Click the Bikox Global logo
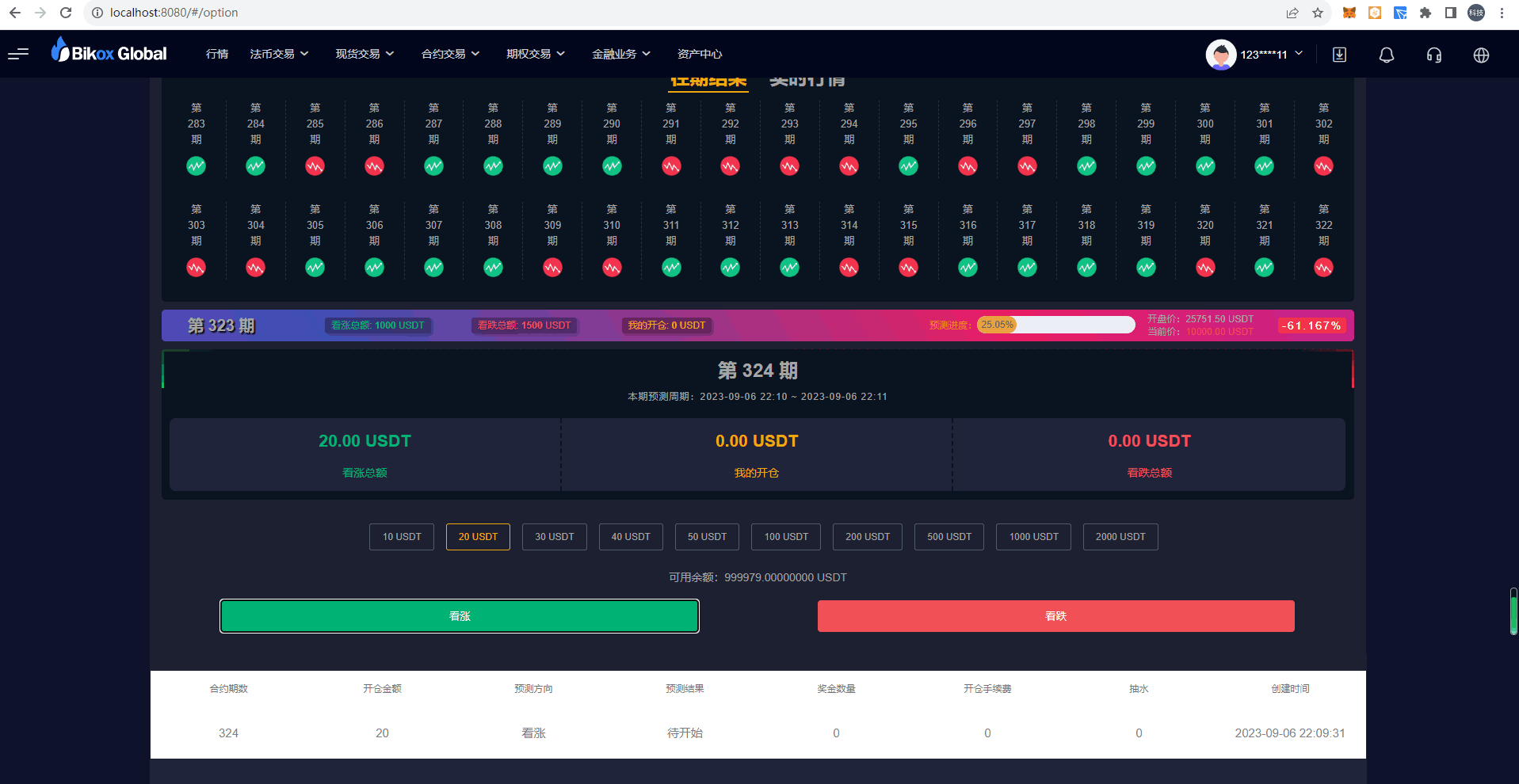This screenshot has height=784, width=1519. [109, 52]
